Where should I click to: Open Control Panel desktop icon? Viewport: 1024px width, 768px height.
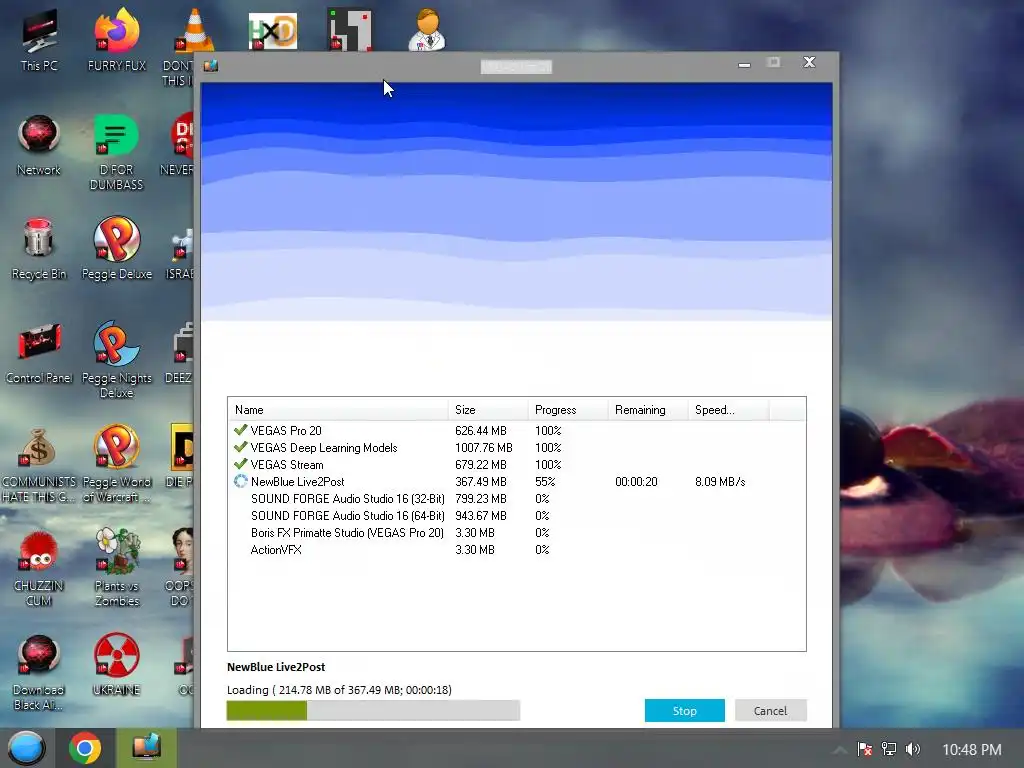coord(39,353)
